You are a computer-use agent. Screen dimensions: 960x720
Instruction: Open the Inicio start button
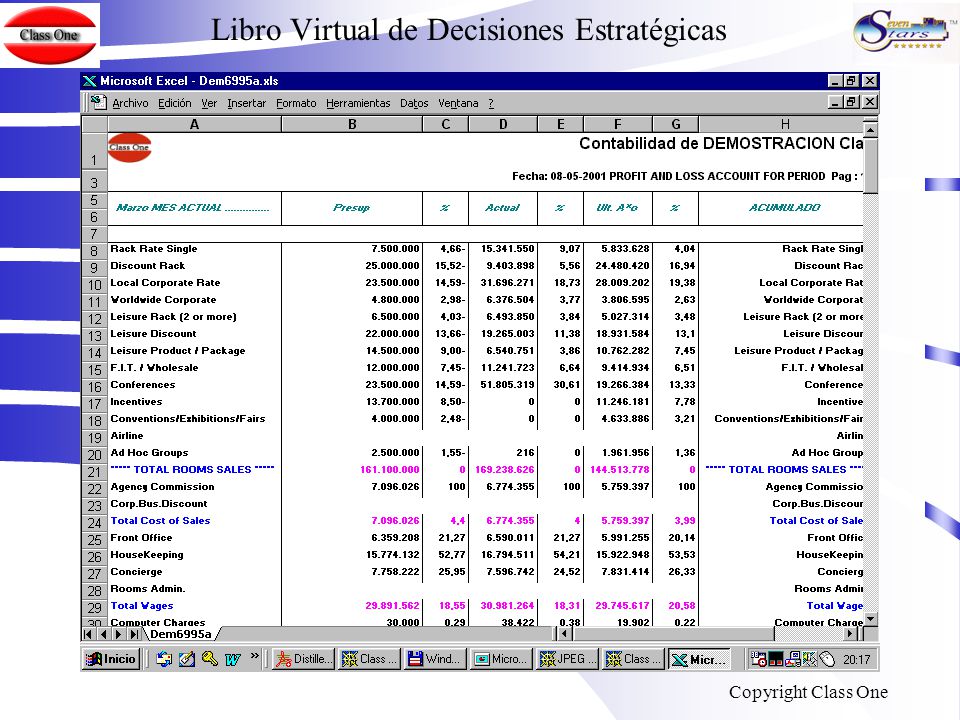[110, 659]
